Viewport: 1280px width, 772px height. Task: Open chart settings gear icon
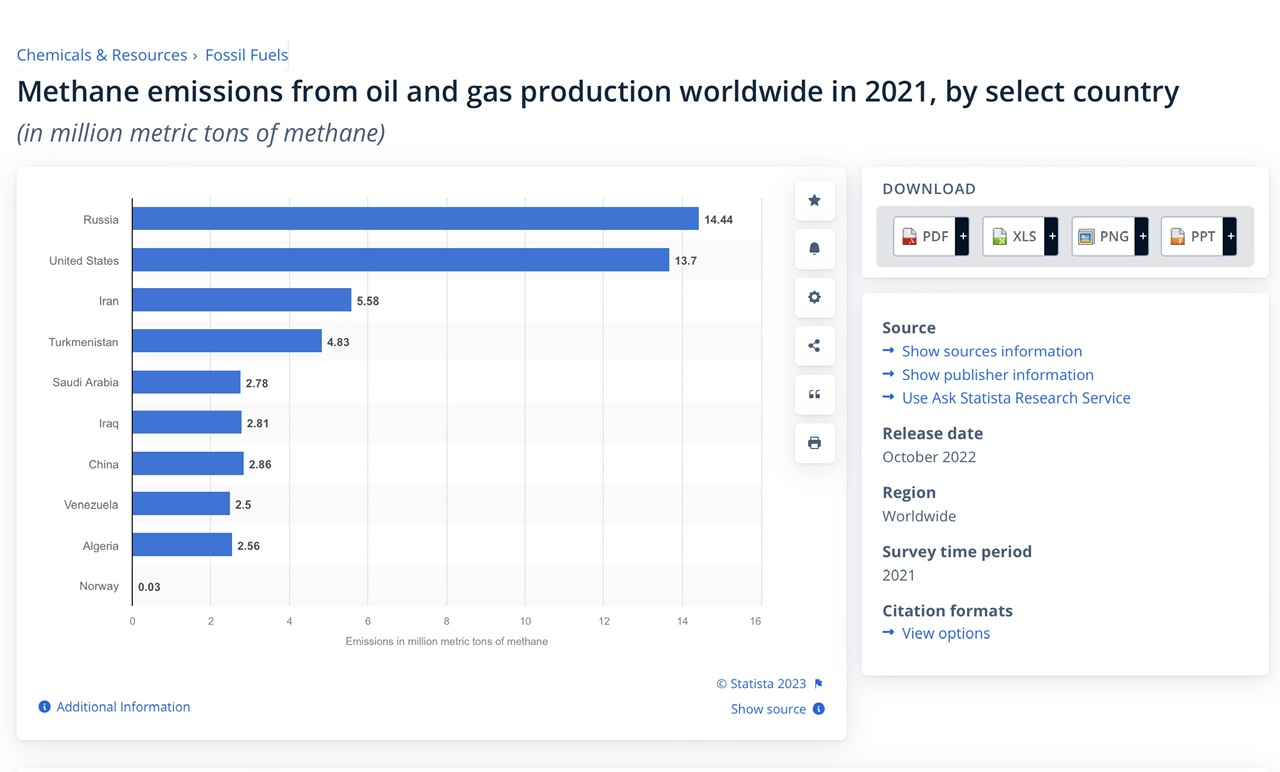[814, 297]
